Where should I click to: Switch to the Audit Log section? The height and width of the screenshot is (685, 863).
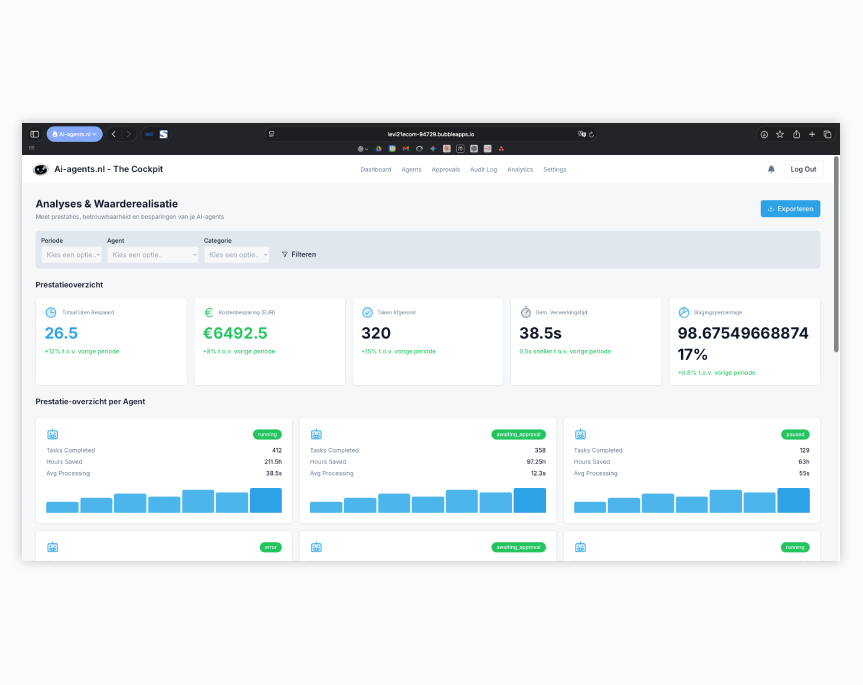pyautogui.click(x=482, y=169)
